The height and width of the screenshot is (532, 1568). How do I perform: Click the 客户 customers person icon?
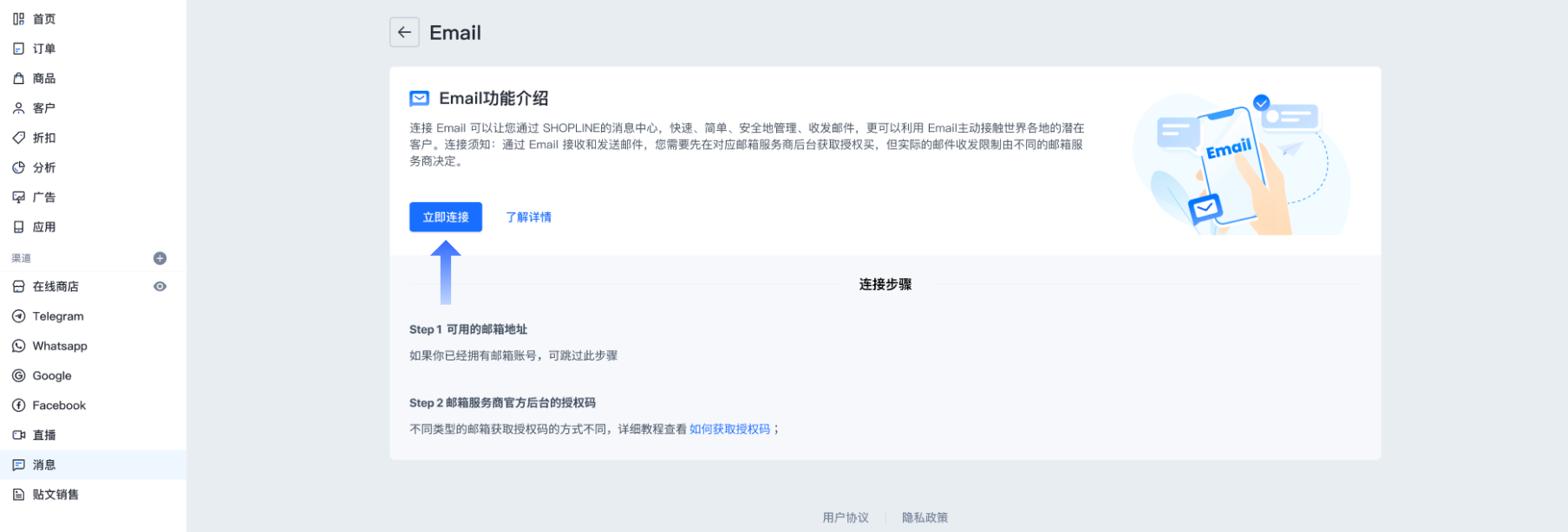(x=18, y=108)
